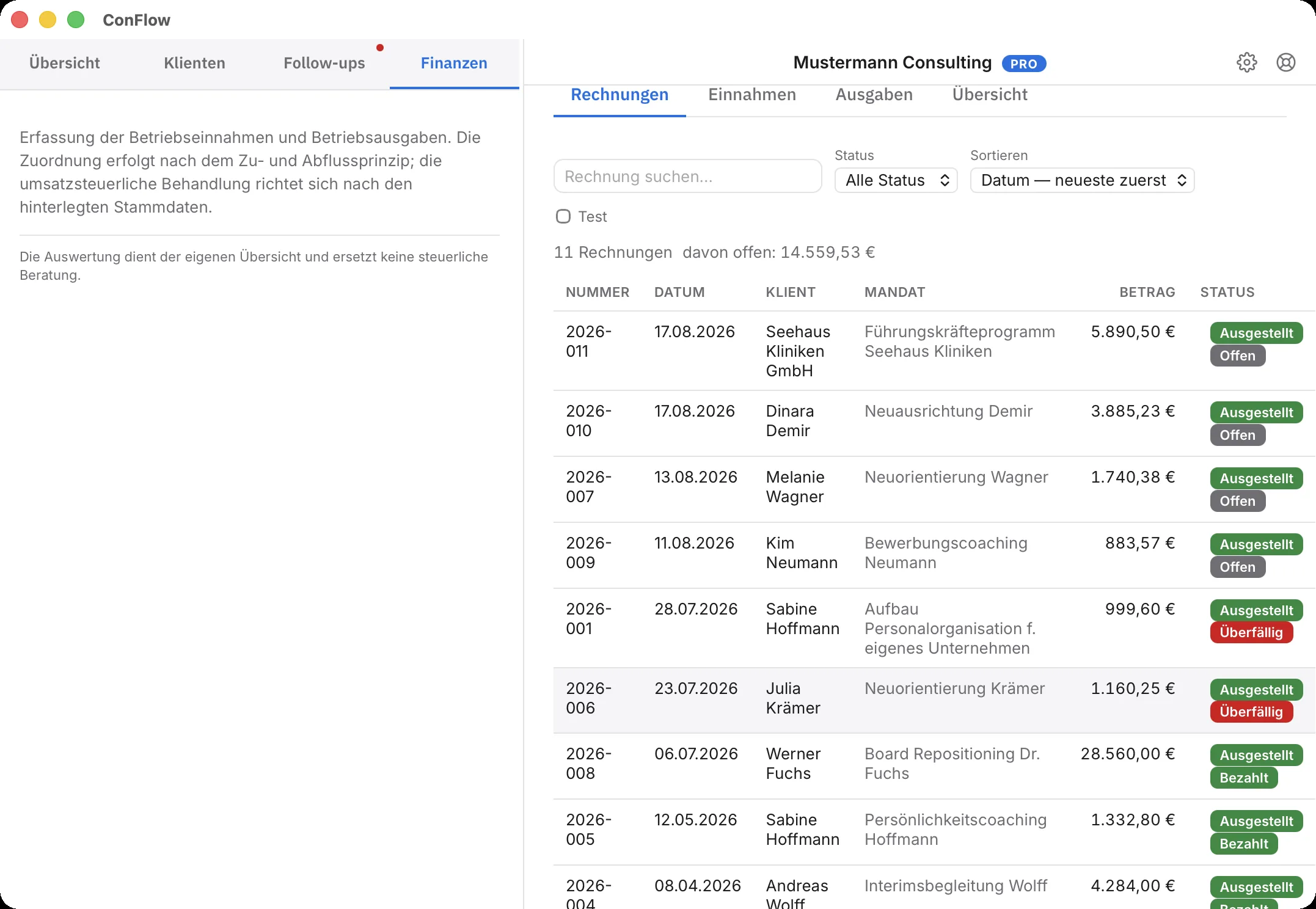Click the MANDAT column header
Image resolution: width=1316 pixels, height=909 pixels.
pos(894,292)
